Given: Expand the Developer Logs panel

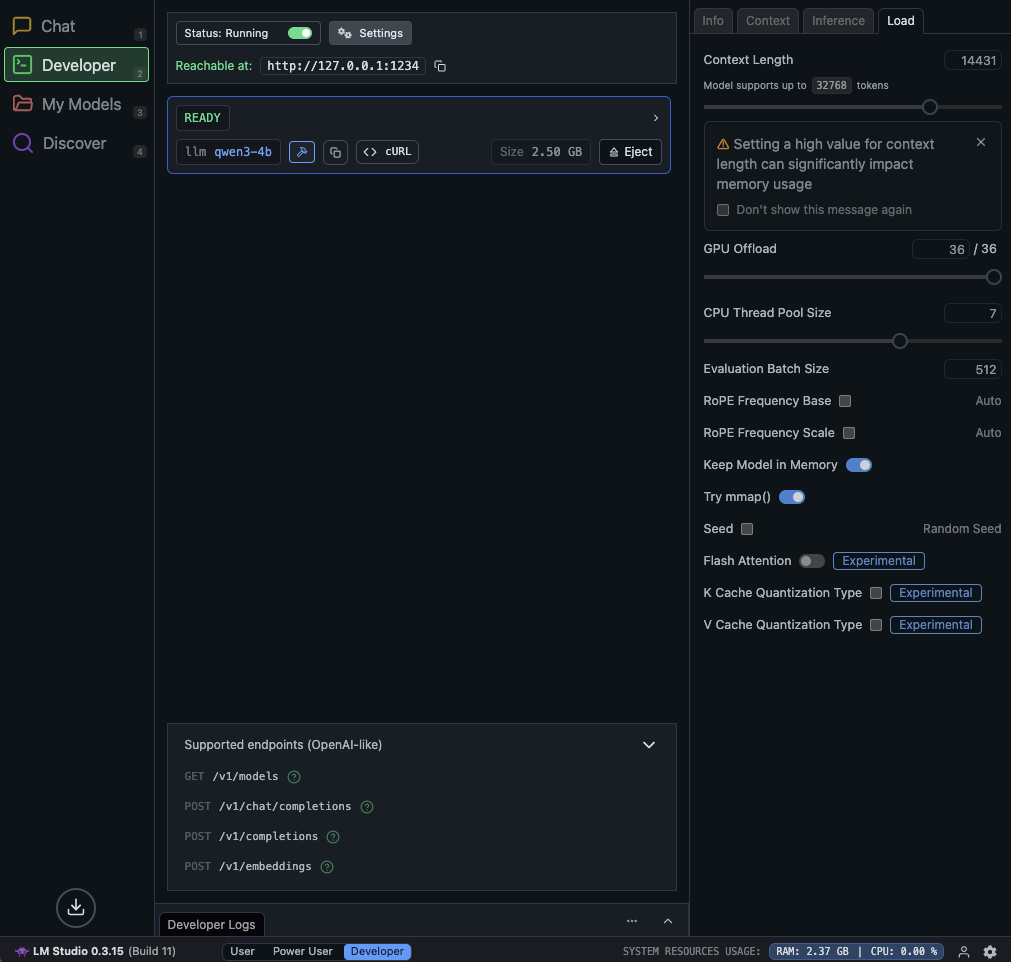Looking at the screenshot, I should point(668,921).
